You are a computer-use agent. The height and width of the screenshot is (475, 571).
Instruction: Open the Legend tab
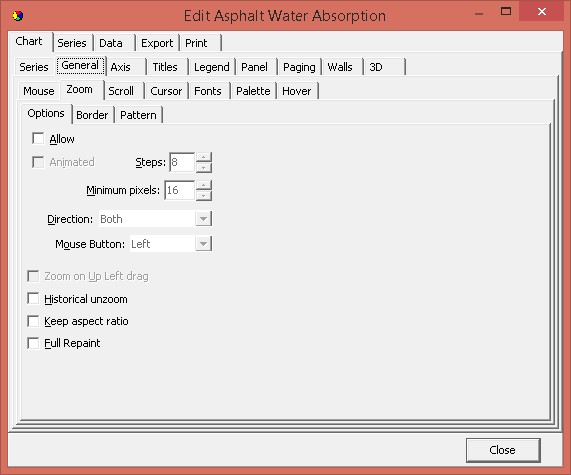pos(212,67)
